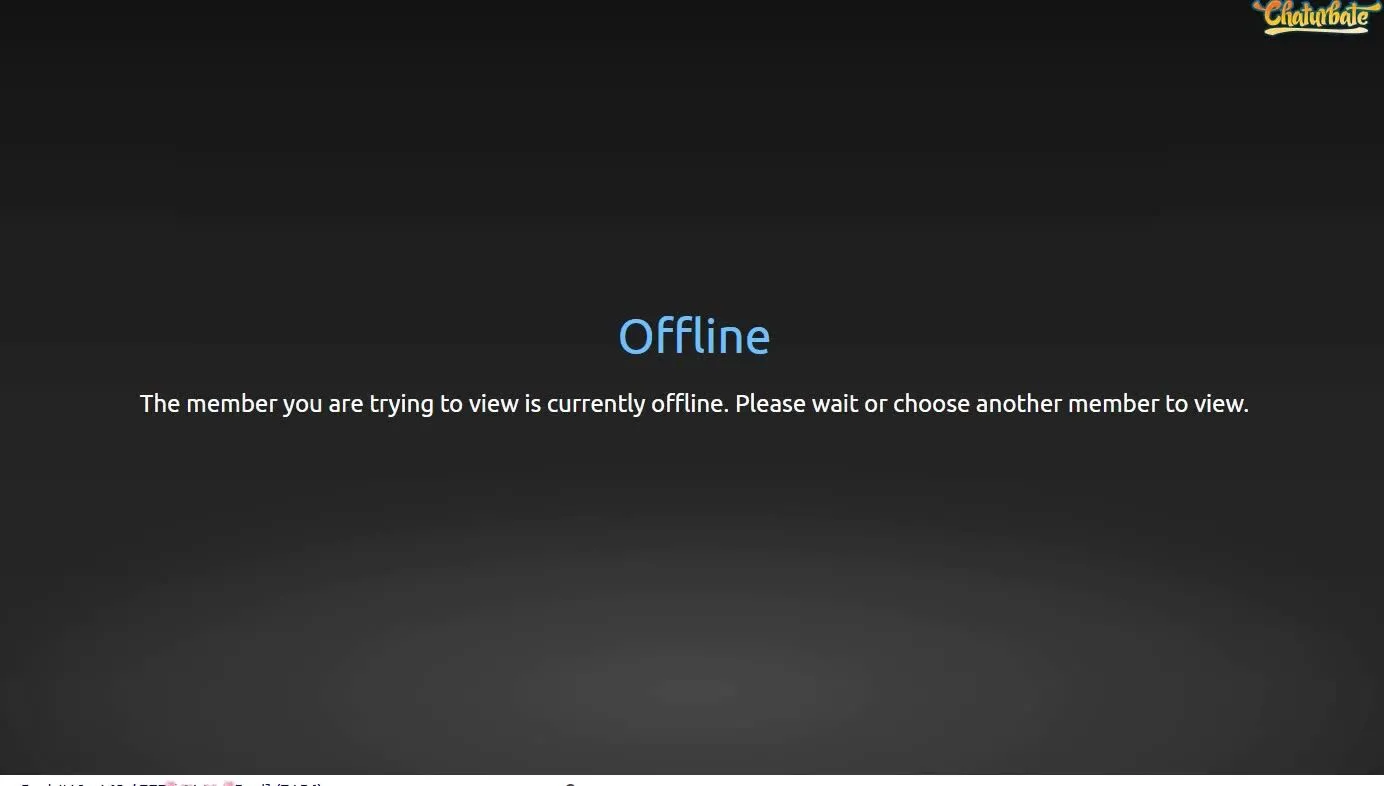Click the offline member message text
Image resolution: width=1384 pixels, height=786 pixels.
point(694,404)
